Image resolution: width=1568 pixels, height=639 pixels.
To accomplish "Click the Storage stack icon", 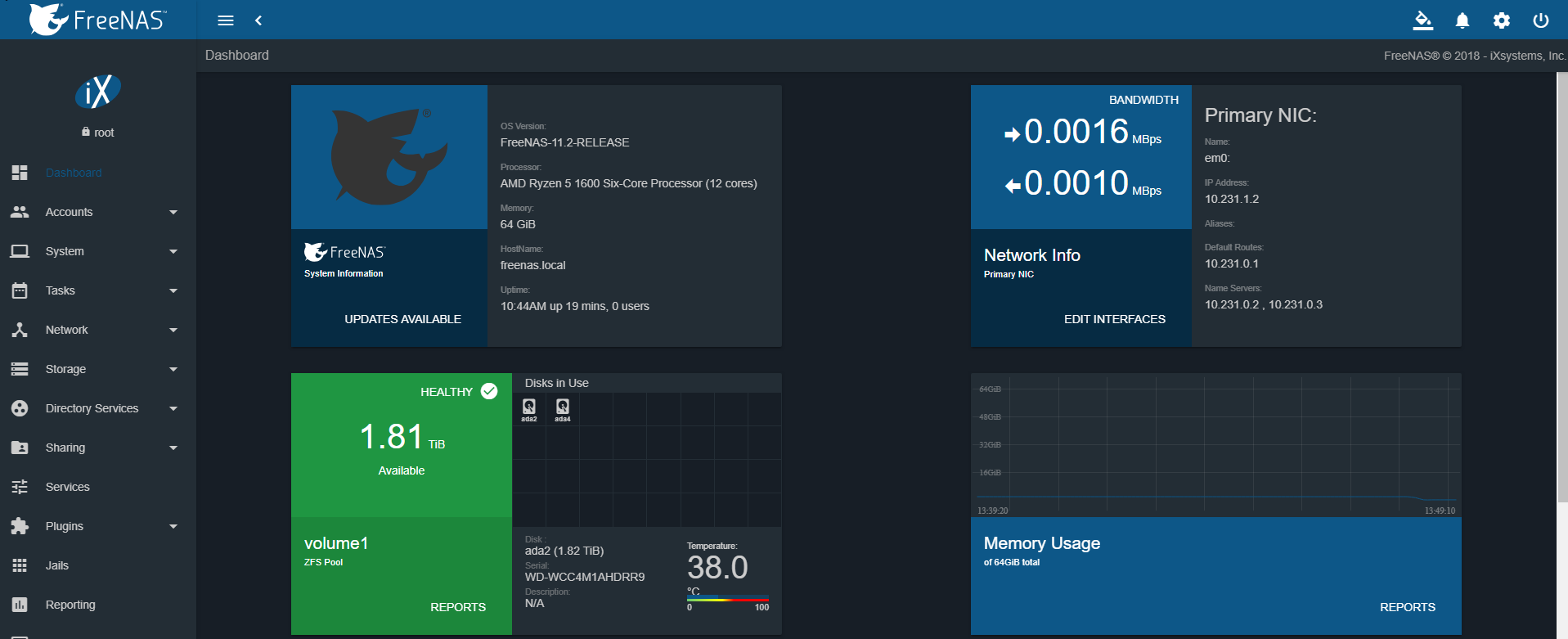I will 20,369.
